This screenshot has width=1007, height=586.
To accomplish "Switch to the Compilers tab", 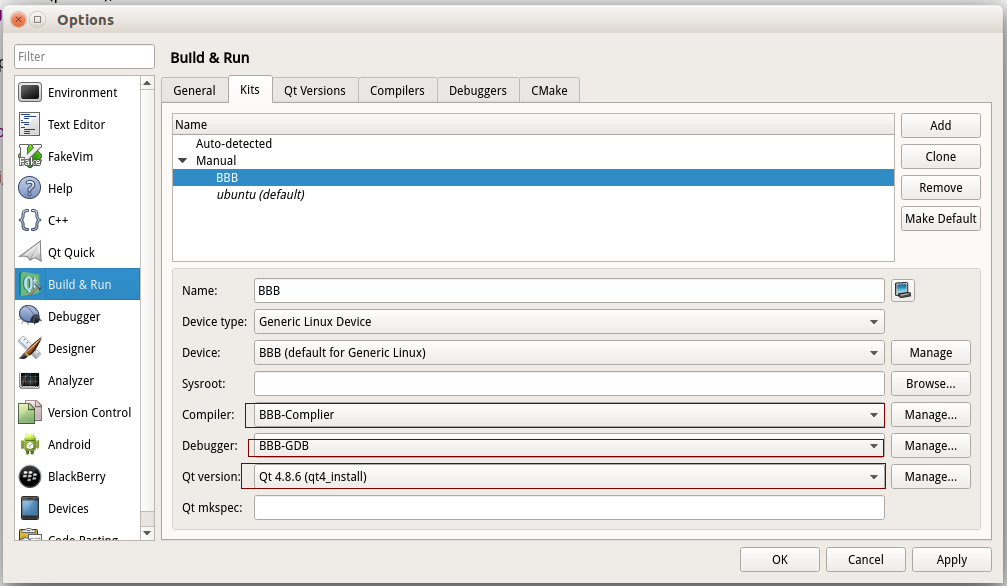I will pos(397,91).
